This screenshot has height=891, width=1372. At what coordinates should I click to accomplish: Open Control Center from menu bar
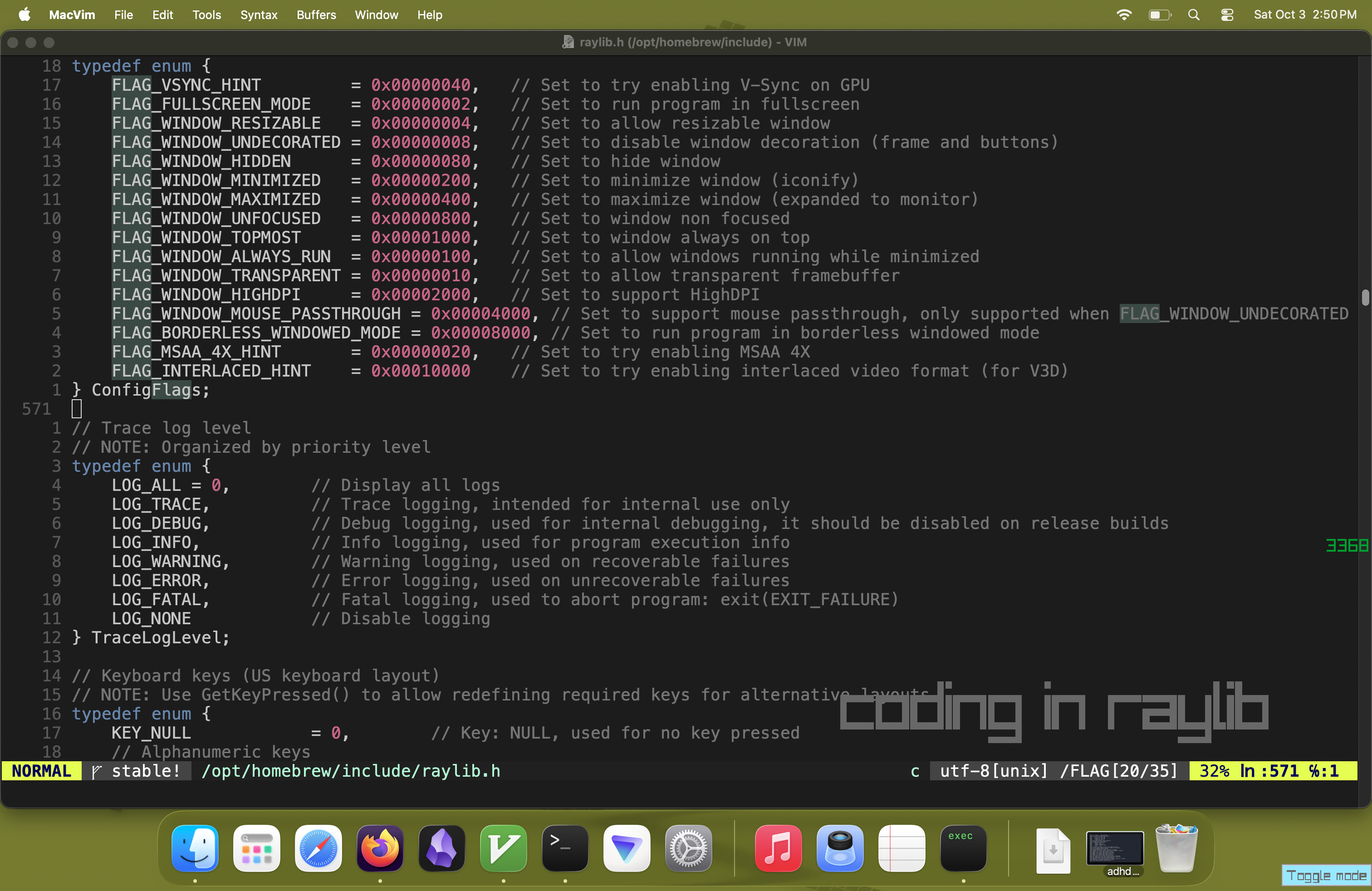(x=1227, y=15)
